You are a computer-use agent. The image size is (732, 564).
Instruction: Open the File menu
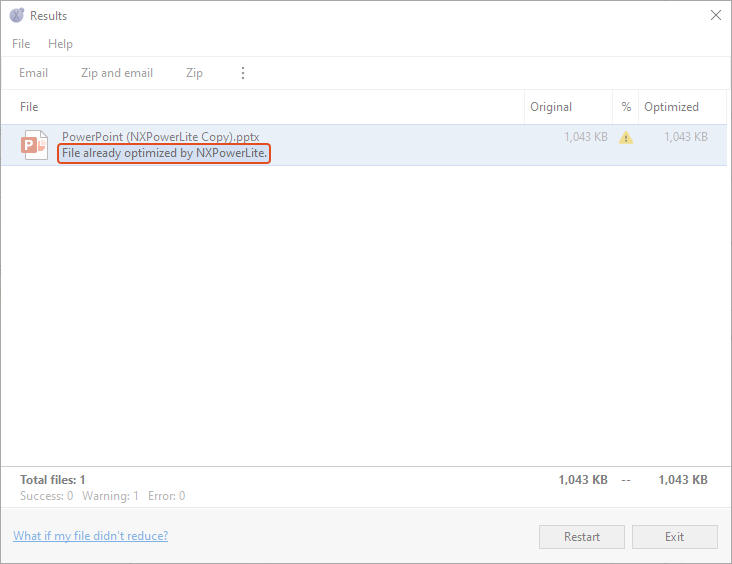tap(21, 44)
